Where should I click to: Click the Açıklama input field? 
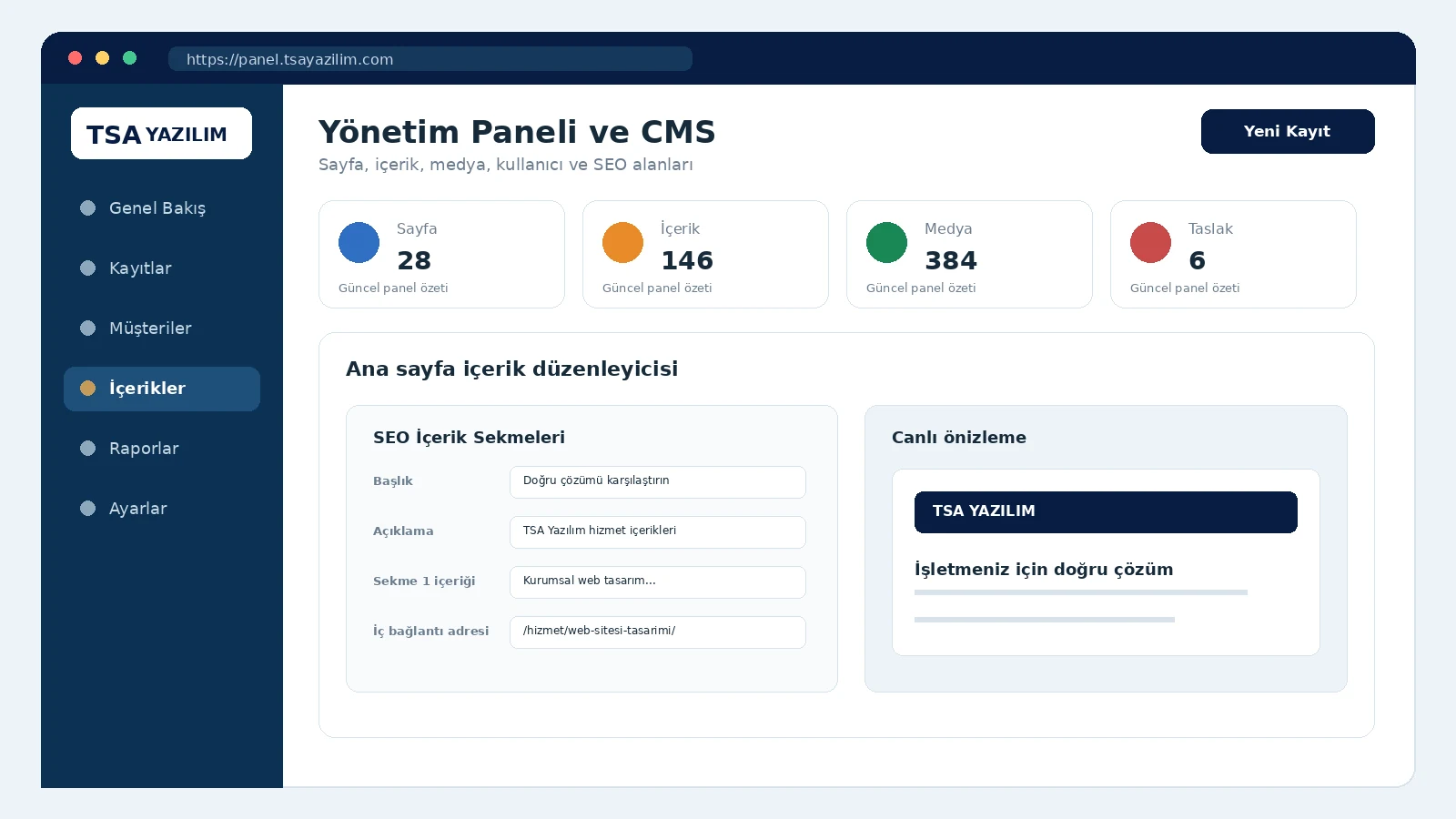click(x=658, y=532)
